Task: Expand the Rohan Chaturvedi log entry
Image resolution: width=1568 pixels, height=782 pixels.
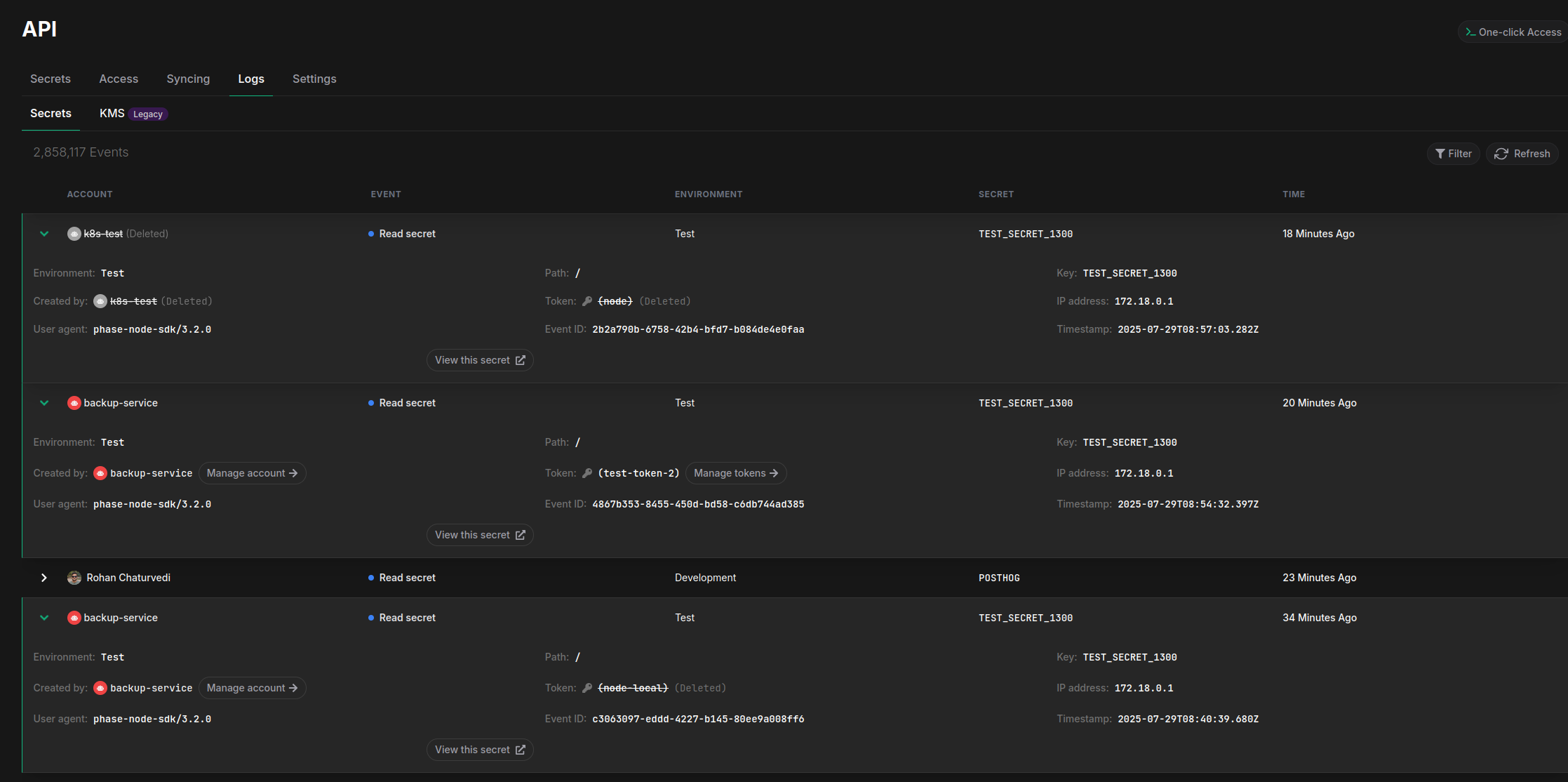Action: pyautogui.click(x=44, y=577)
